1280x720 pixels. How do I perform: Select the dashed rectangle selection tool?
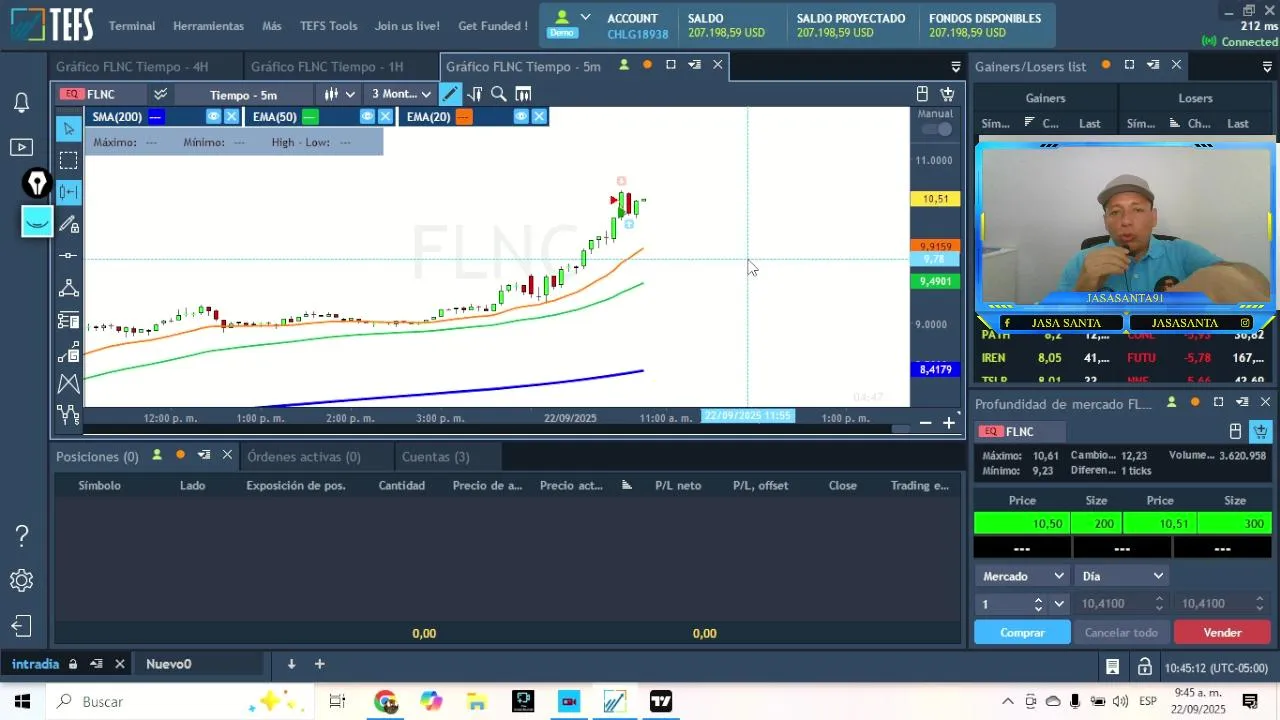pyautogui.click(x=68, y=160)
